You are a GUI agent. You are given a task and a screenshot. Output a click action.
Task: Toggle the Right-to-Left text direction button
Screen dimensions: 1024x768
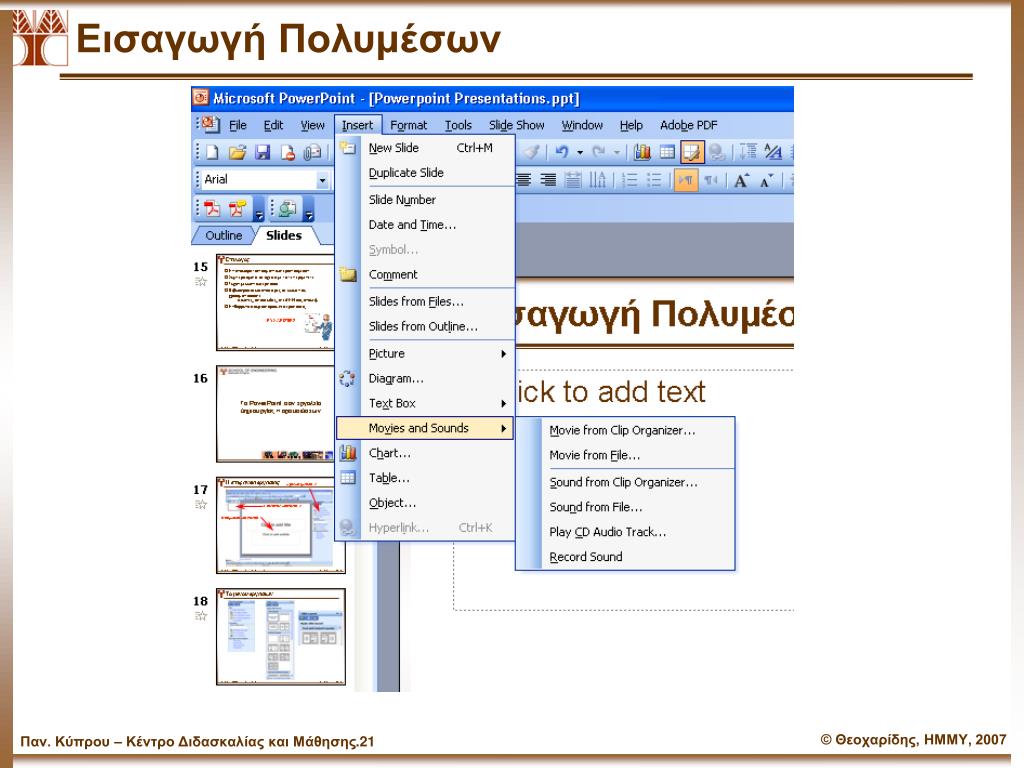[x=711, y=180]
